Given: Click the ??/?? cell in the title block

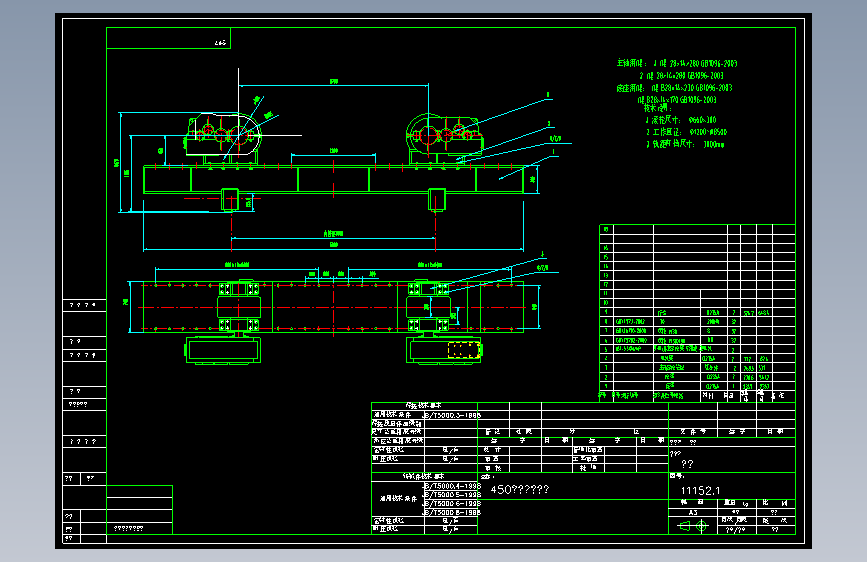Looking at the screenshot, I should pyautogui.click(x=735, y=530).
